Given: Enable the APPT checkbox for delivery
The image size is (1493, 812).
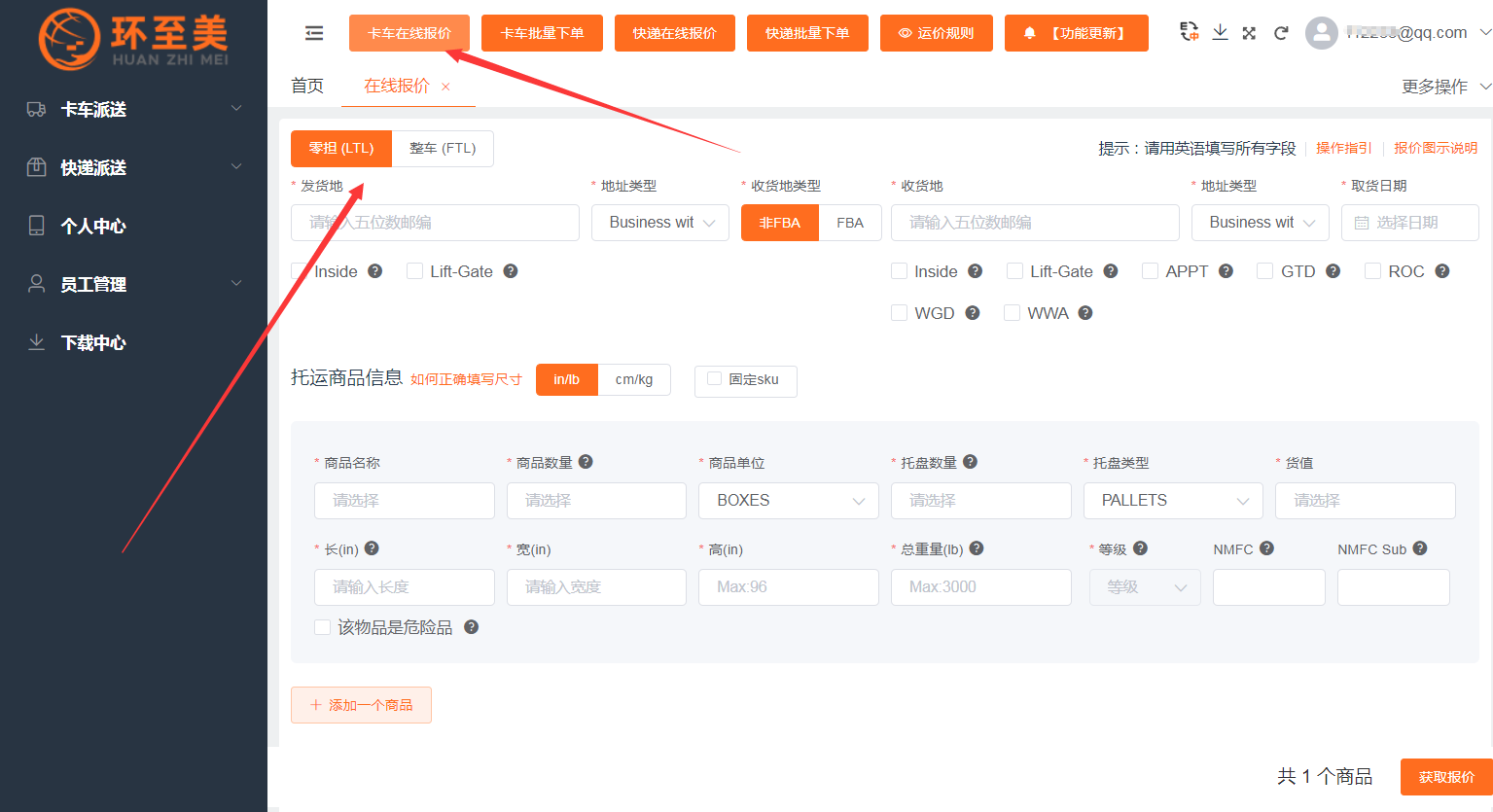Looking at the screenshot, I should tap(1151, 271).
